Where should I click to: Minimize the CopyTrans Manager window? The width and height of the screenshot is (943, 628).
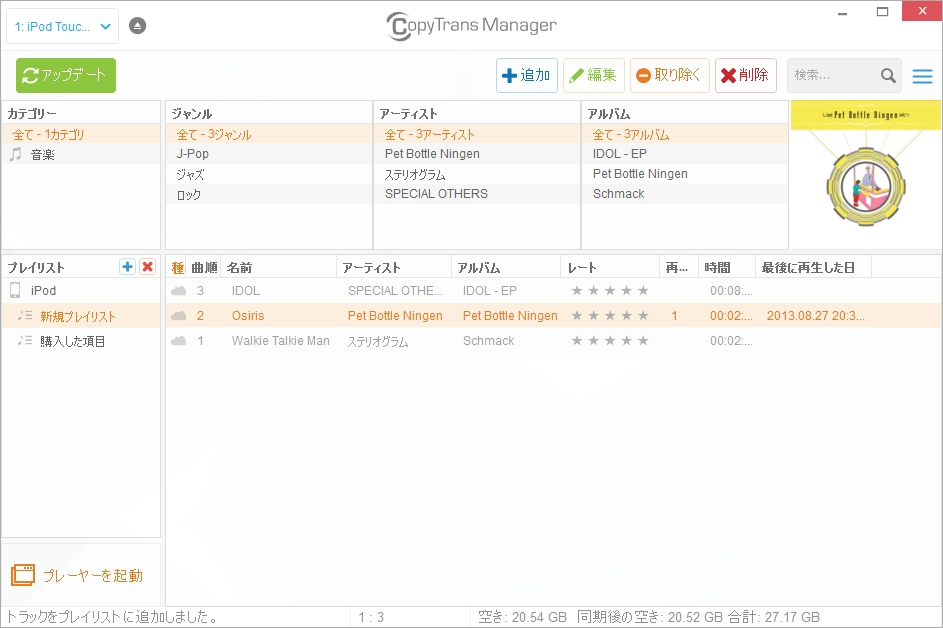pos(843,11)
